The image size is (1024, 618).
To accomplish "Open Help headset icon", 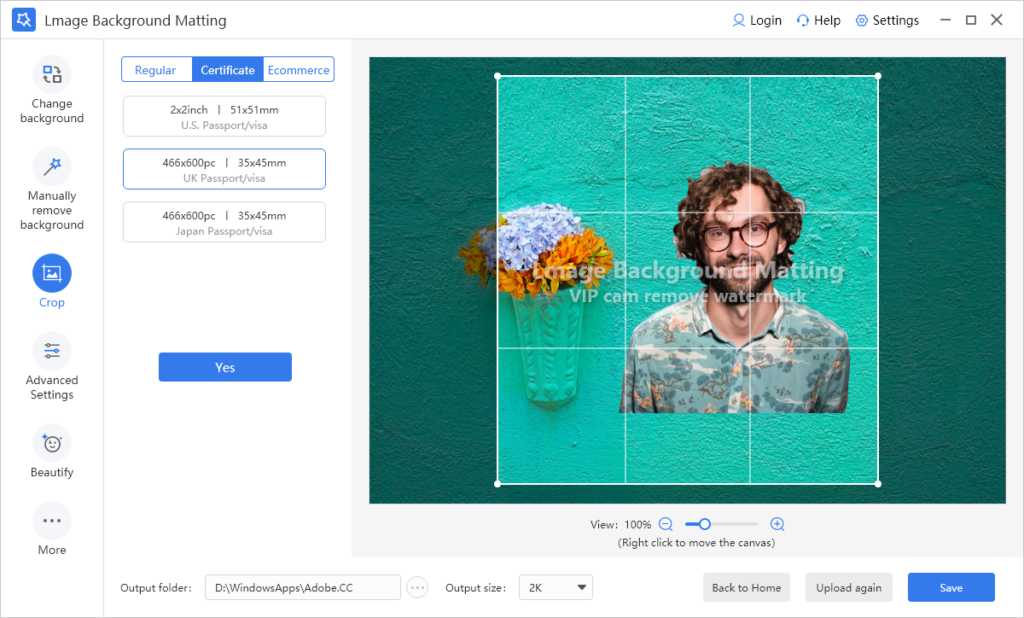I will click(x=803, y=20).
